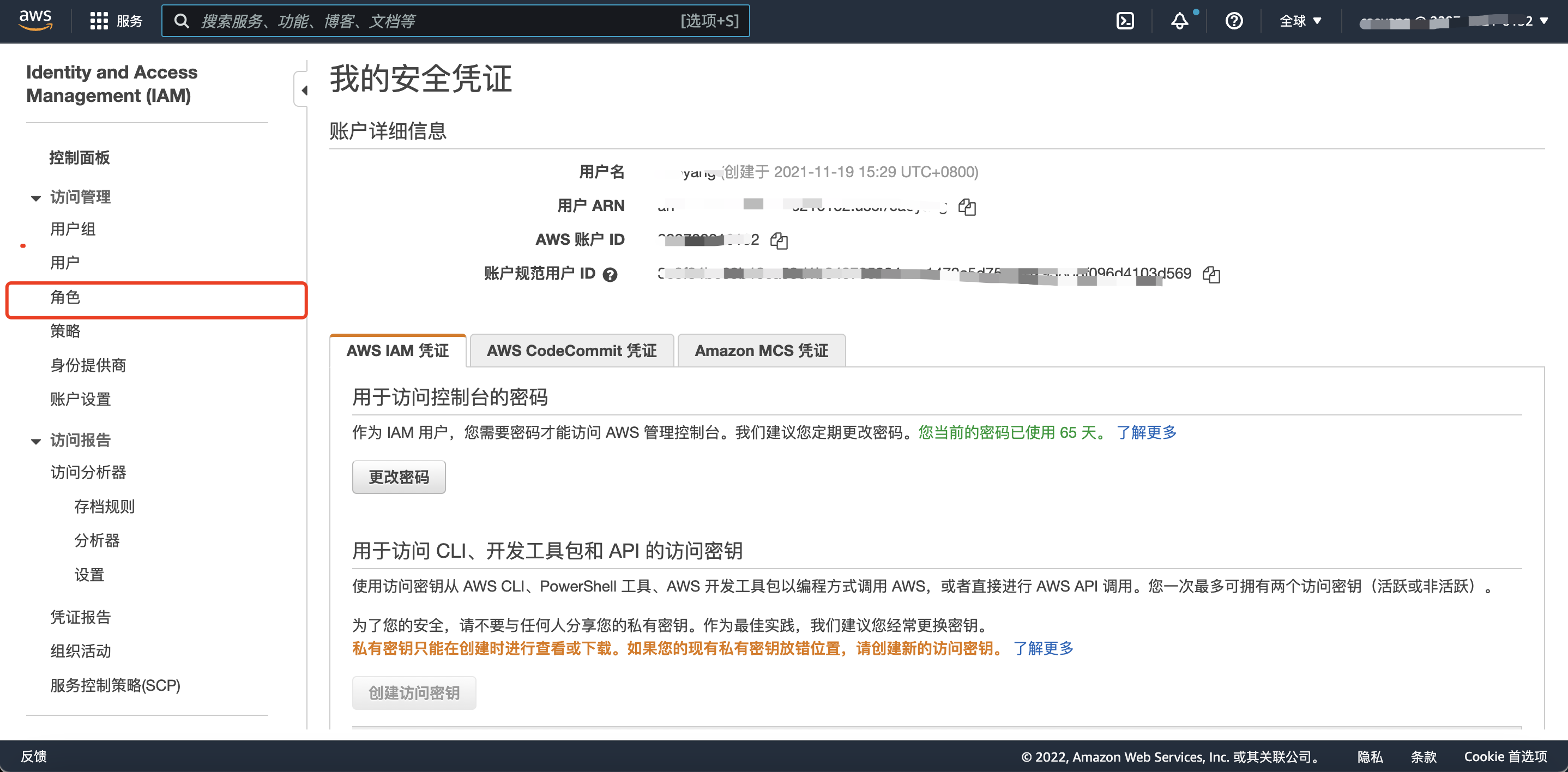Open 身份提供商 in sidebar
Viewport: 1568px width, 772px height.
[88, 365]
